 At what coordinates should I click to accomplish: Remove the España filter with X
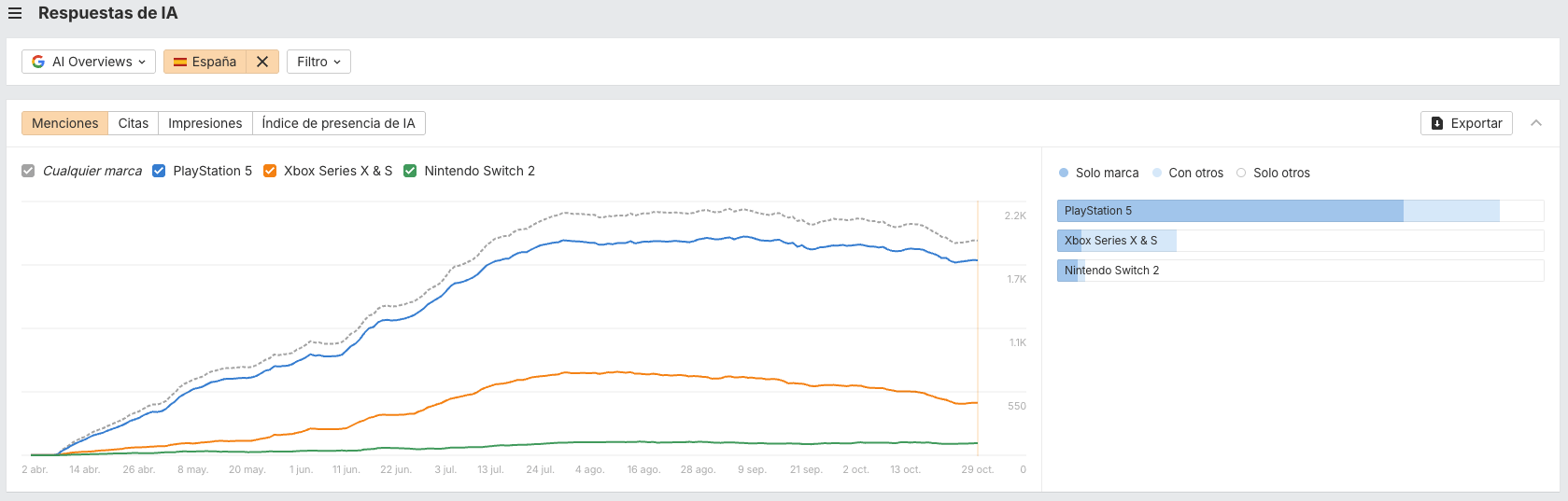point(262,62)
